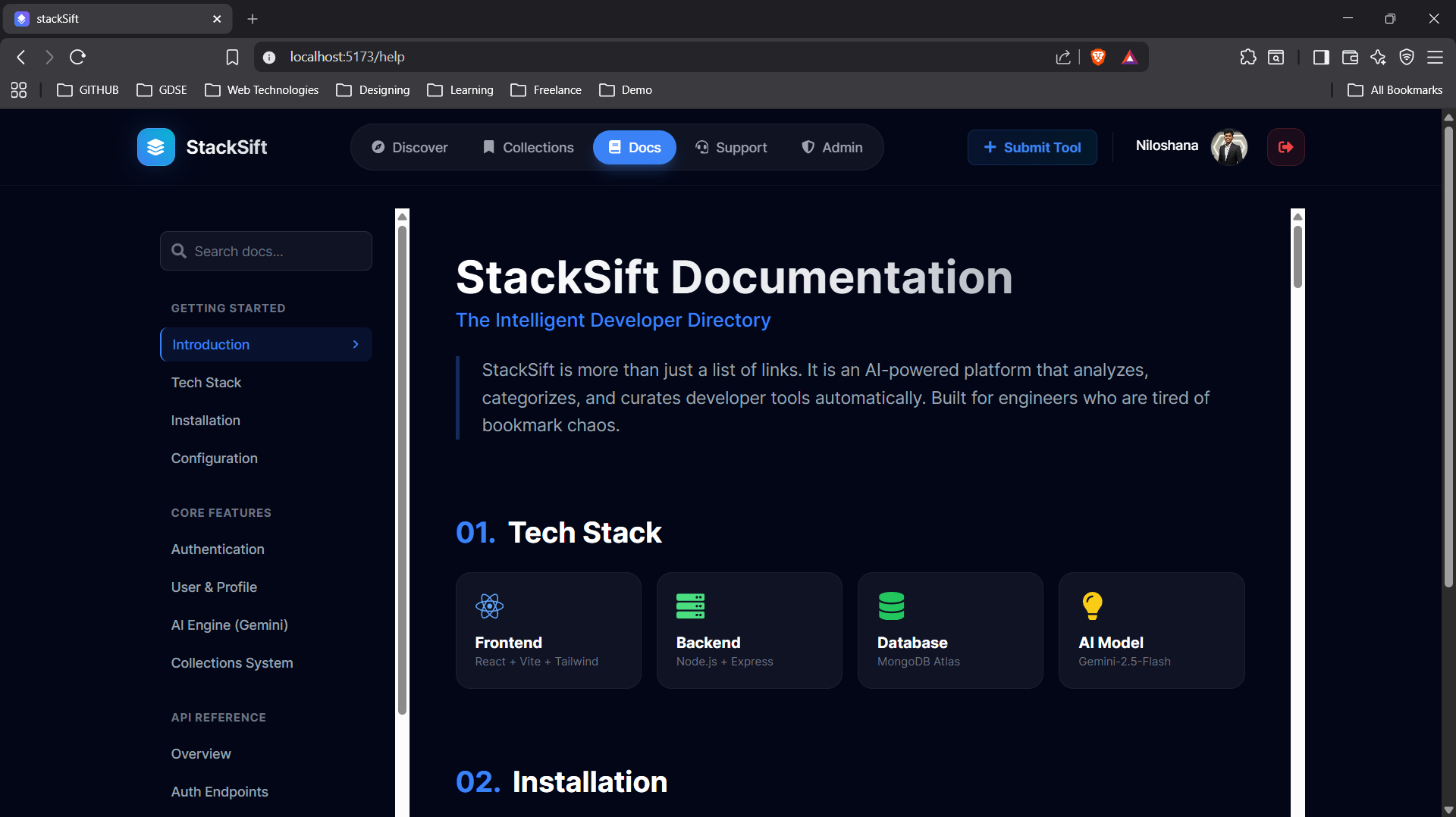Go back using browser back arrow
Viewport: 1456px width, 817px height.
[x=21, y=57]
